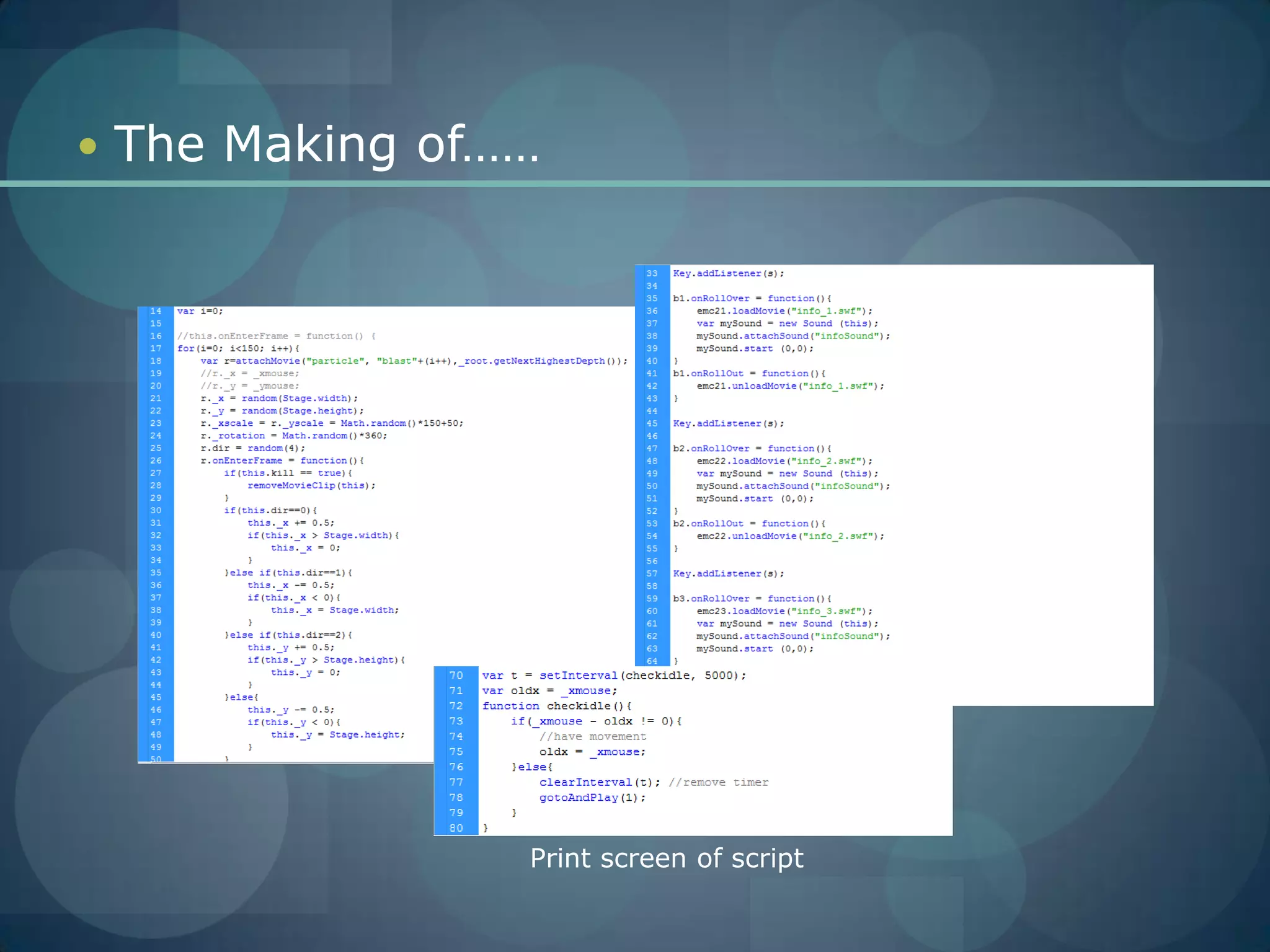Click the "}else if(this.dir==1){" line
Screen dimensions: 1270x952
288,573
